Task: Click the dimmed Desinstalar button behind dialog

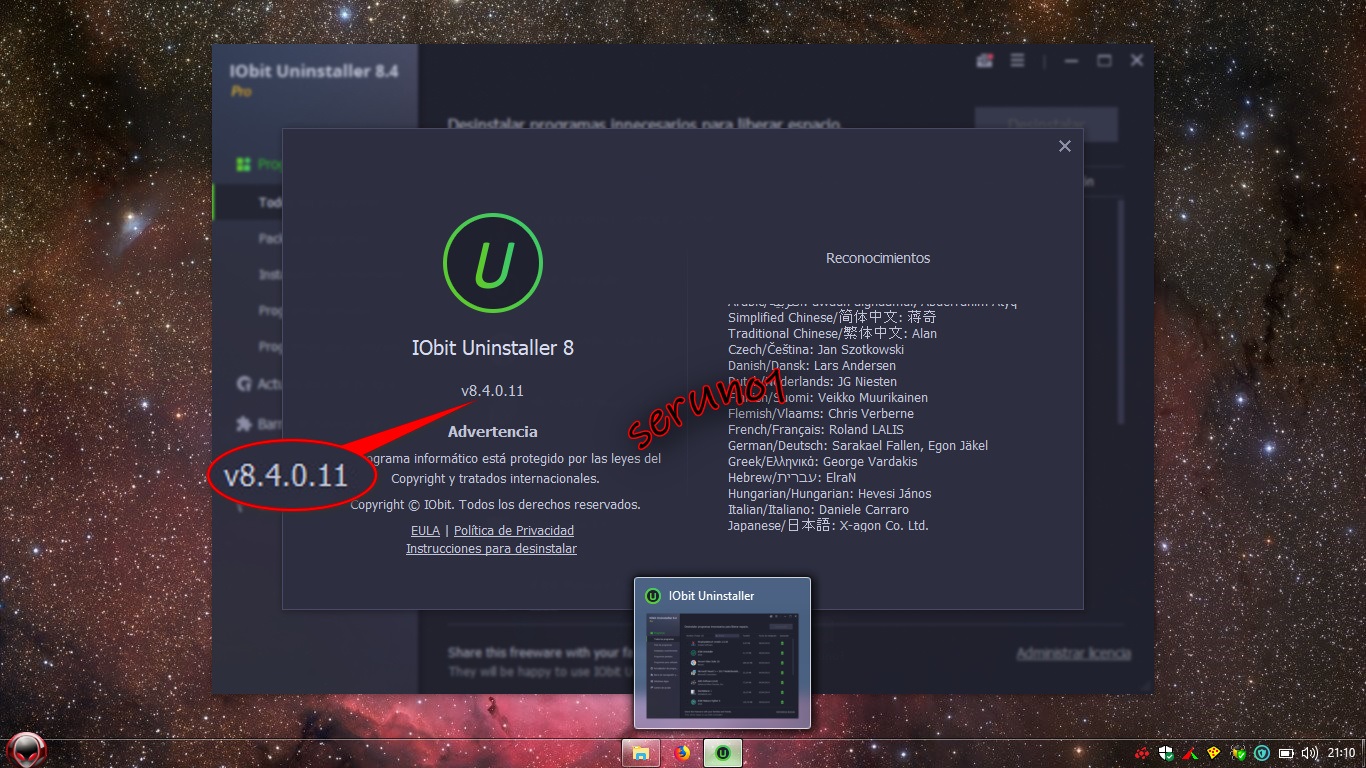Action: [1045, 124]
